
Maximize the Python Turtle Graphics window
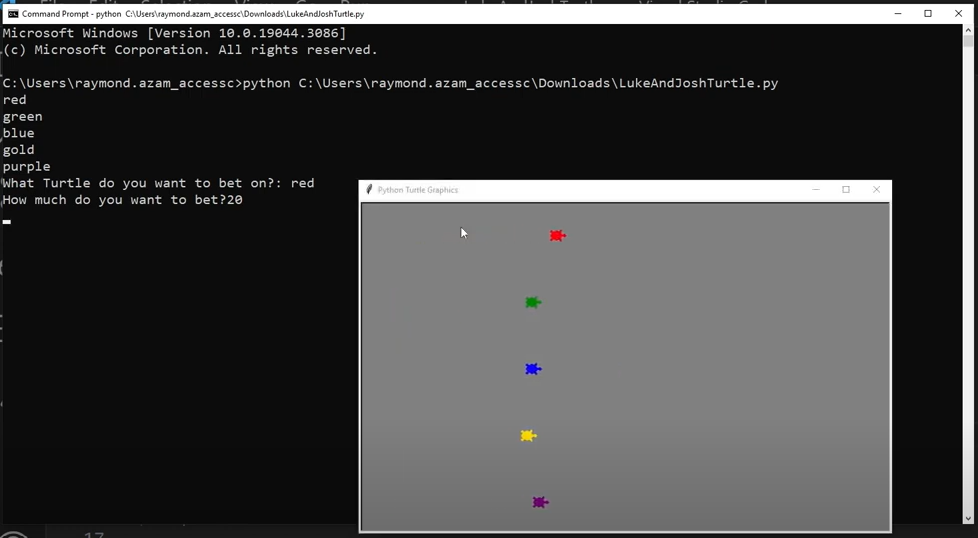point(846,190)
